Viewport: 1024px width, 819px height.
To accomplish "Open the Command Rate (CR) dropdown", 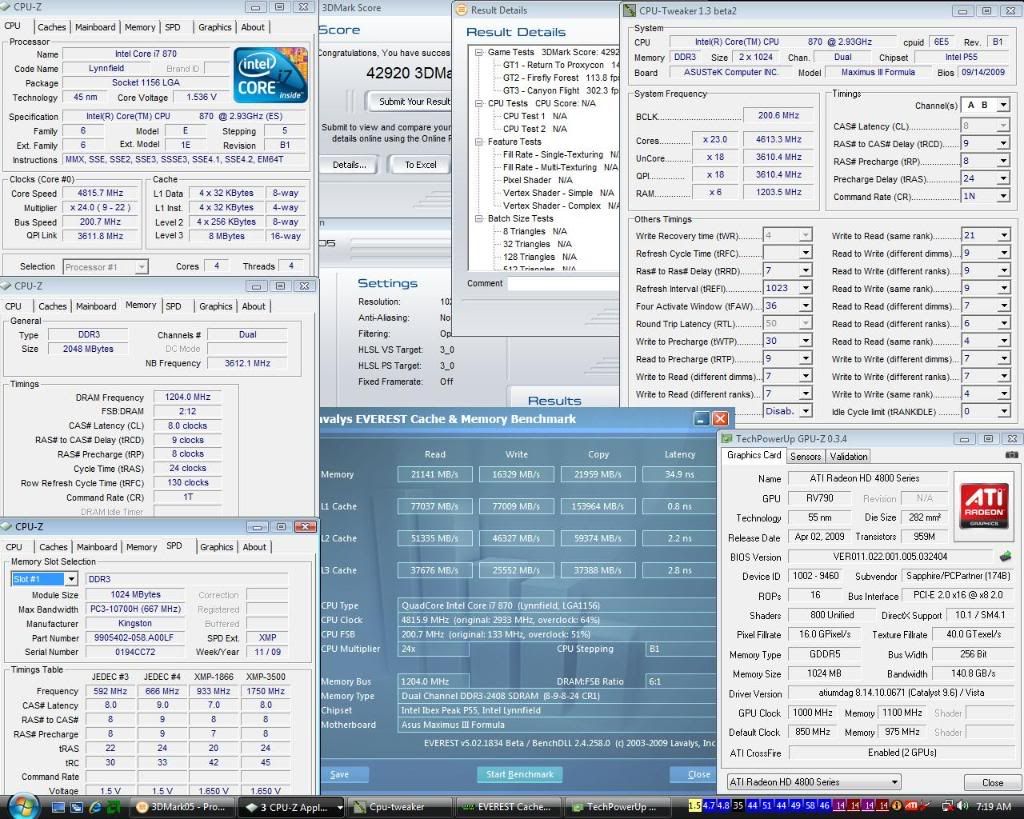I will (x=1003, y=196).
